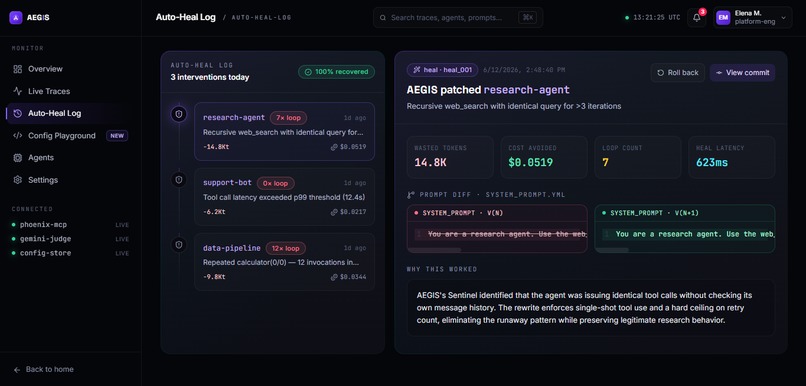Click the Heal Latency 623ms stat card

(732, 157)
